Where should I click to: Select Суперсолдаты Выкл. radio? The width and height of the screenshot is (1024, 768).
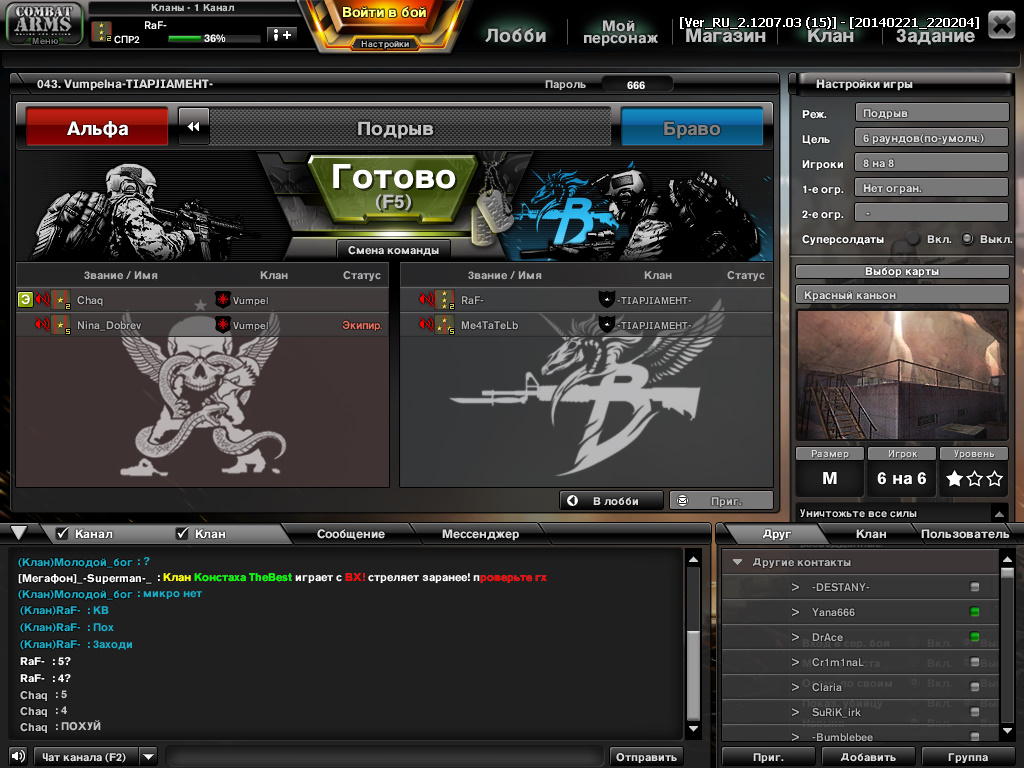point(967,239)
